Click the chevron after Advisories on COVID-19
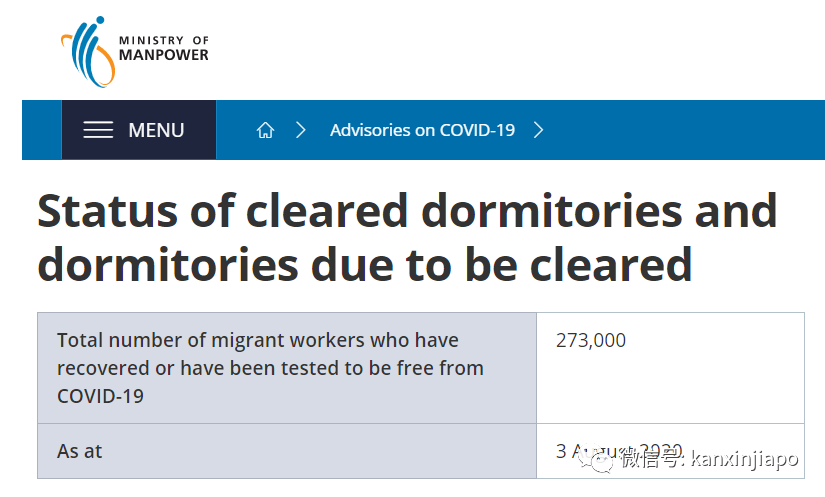This screenshot has height=497, width=825. pos(539,130)
